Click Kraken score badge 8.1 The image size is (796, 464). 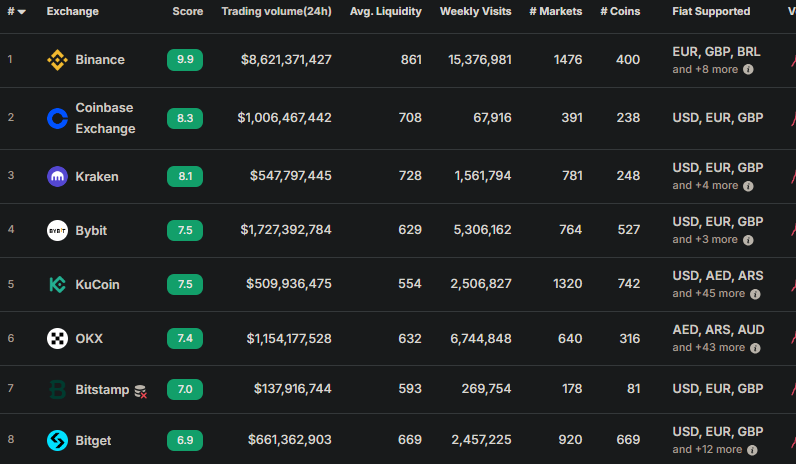pos(185,176)
